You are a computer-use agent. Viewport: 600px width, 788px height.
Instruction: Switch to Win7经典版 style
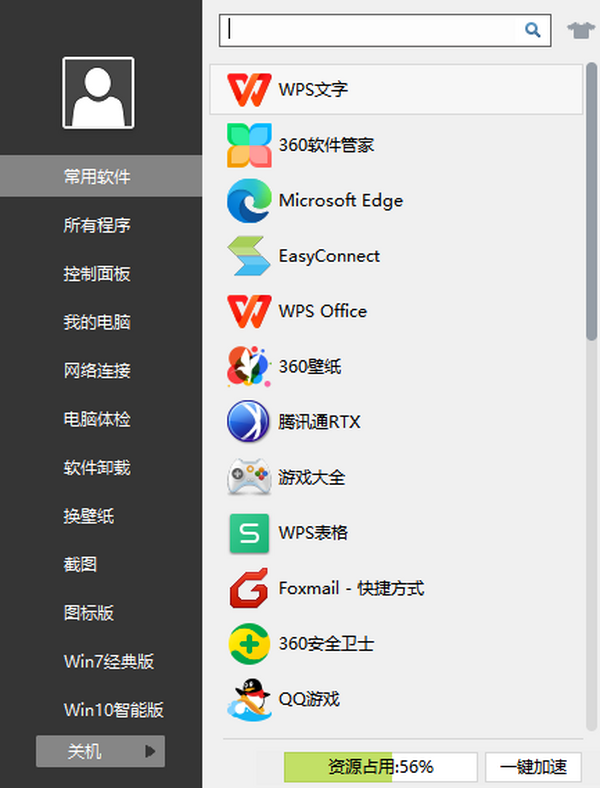click(109, 661)
